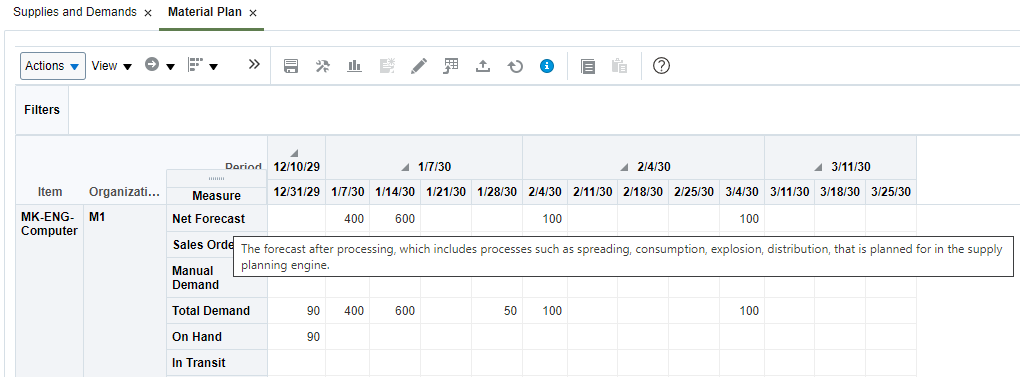Switch to the Supplies and Demands tab

75,12
